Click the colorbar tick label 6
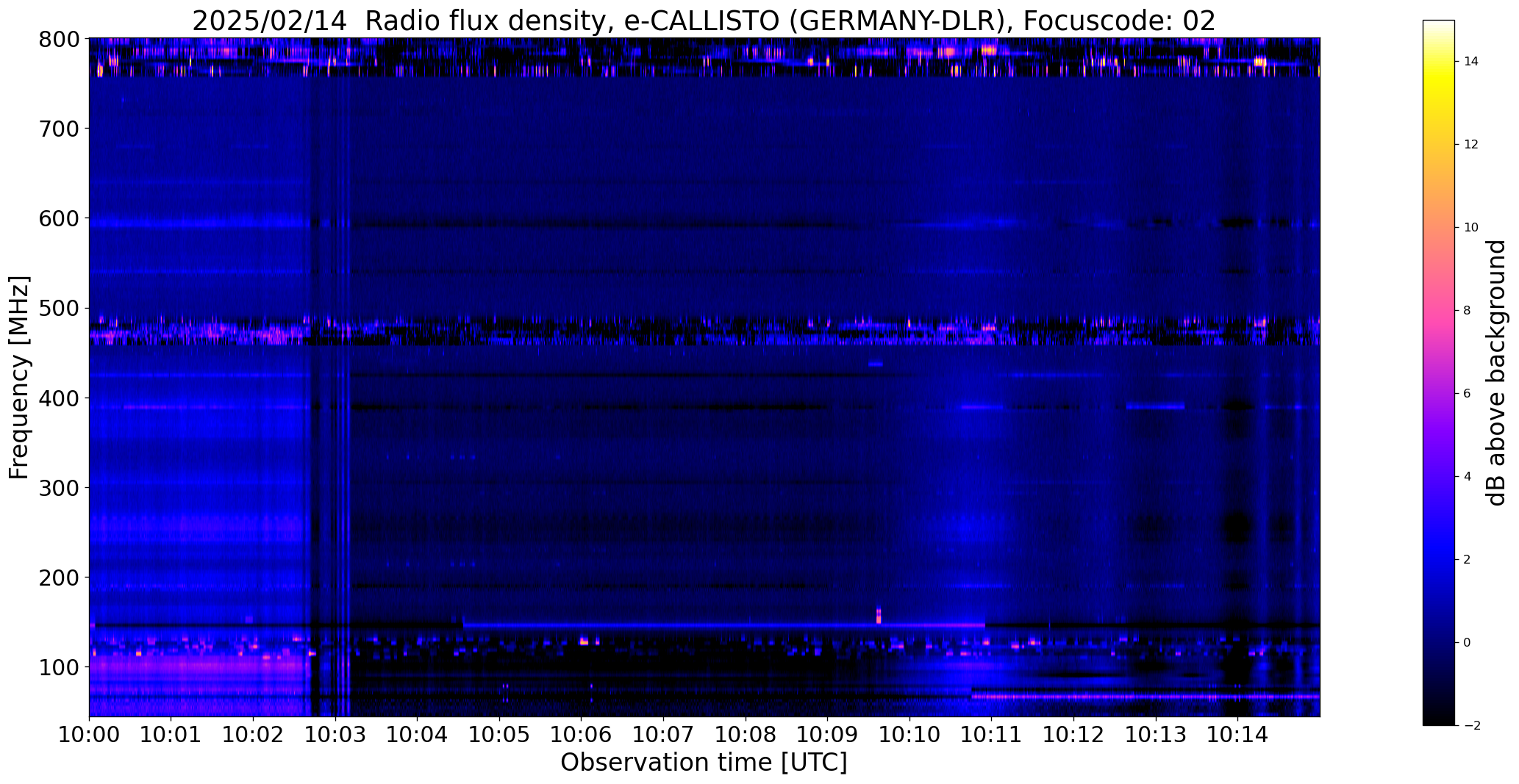The width and height of the screenshot is (1519, 784). 1468,394
